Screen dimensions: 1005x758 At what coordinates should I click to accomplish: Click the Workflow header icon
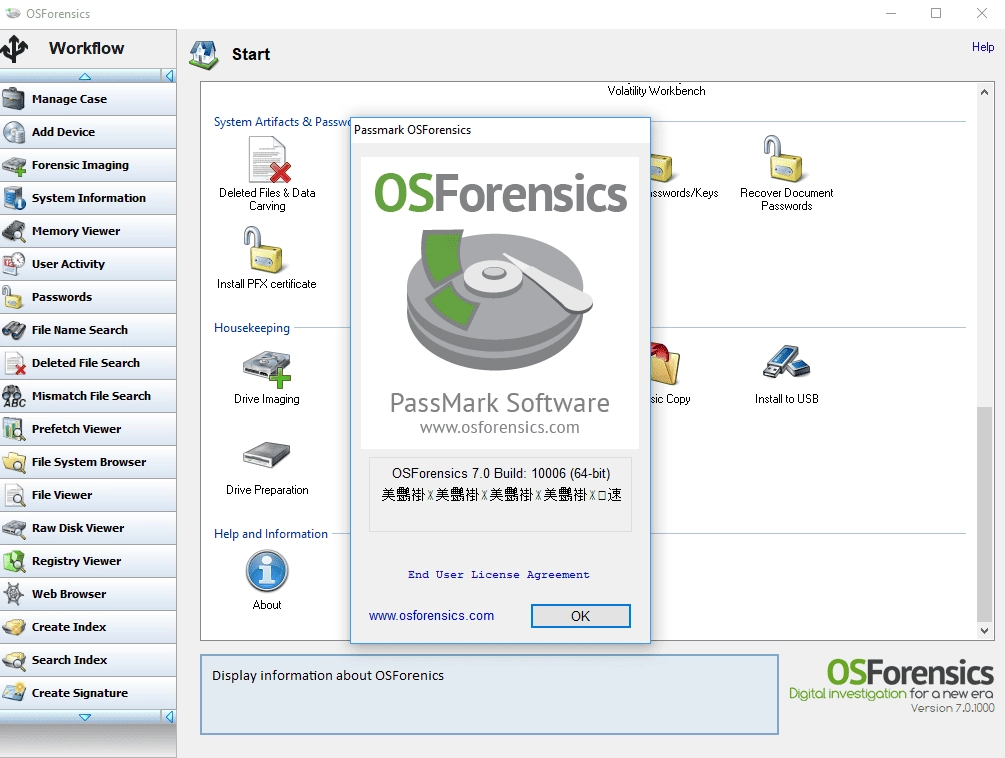tap(15, 49)
